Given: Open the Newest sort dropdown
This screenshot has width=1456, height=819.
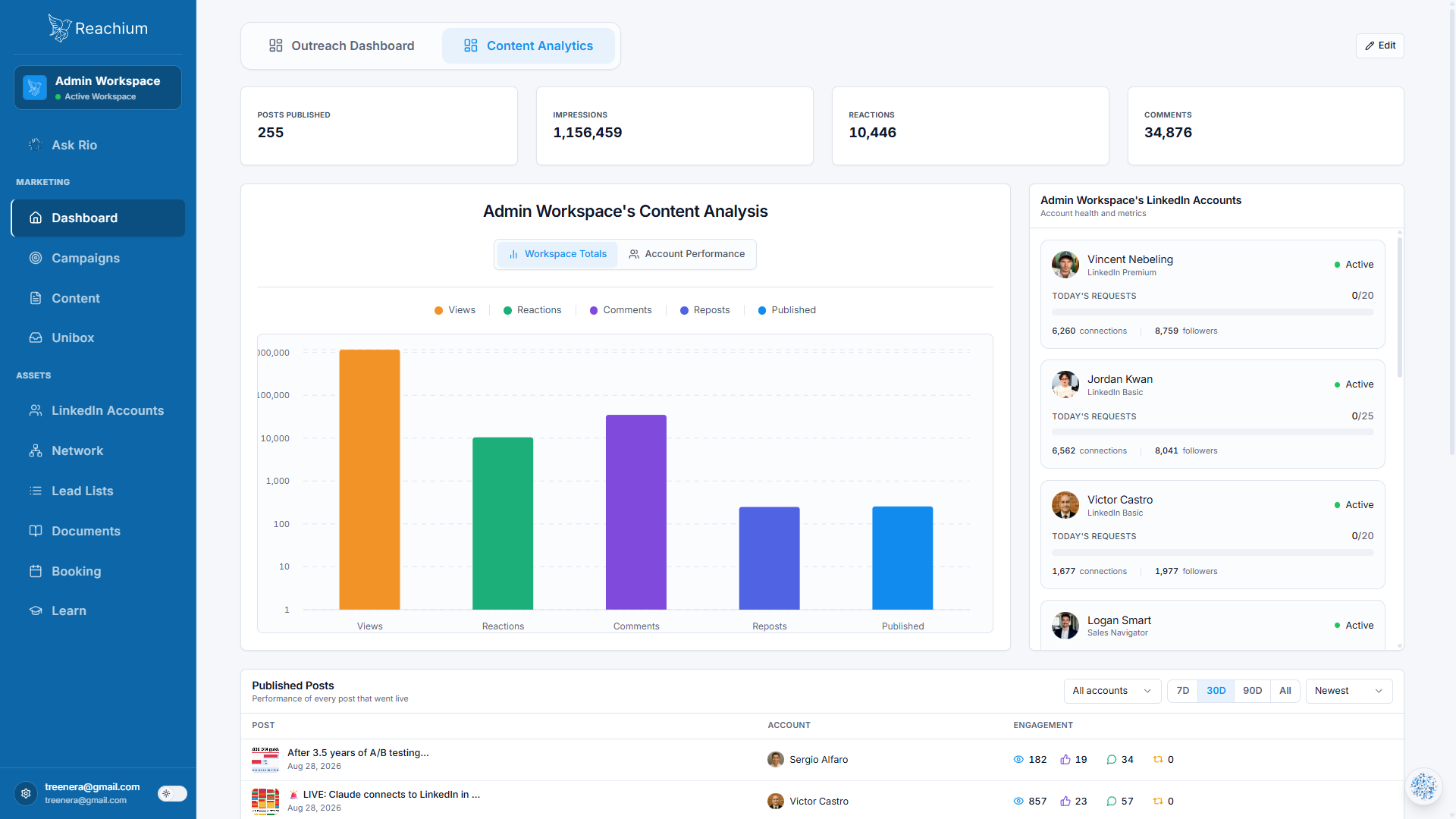Looking at the screenshot, I should (1348, 691).
